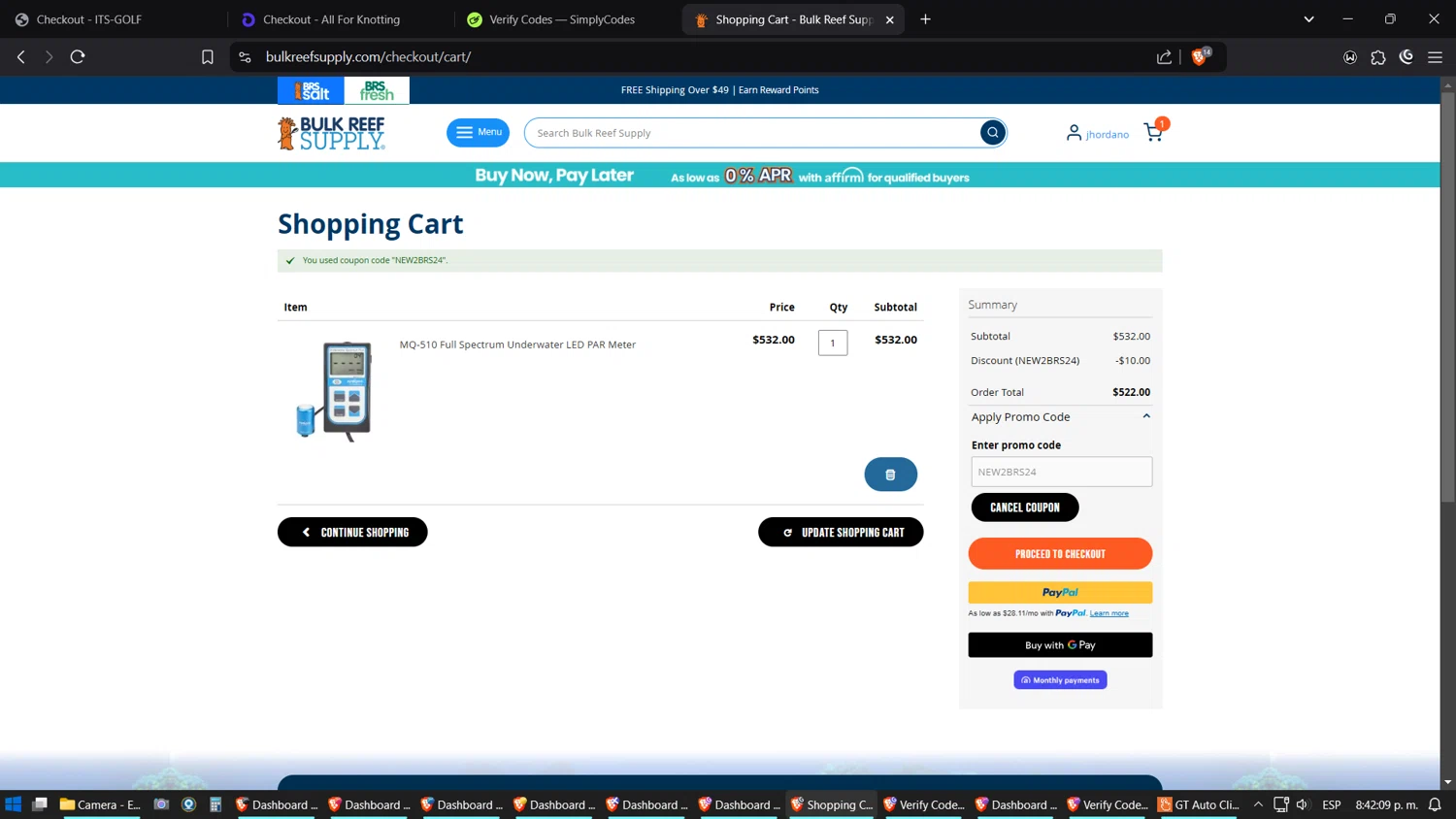The height and width of the screenshot is (819, 1456).
Task: Click Proceed to Checkout button
Action: 1060,553
